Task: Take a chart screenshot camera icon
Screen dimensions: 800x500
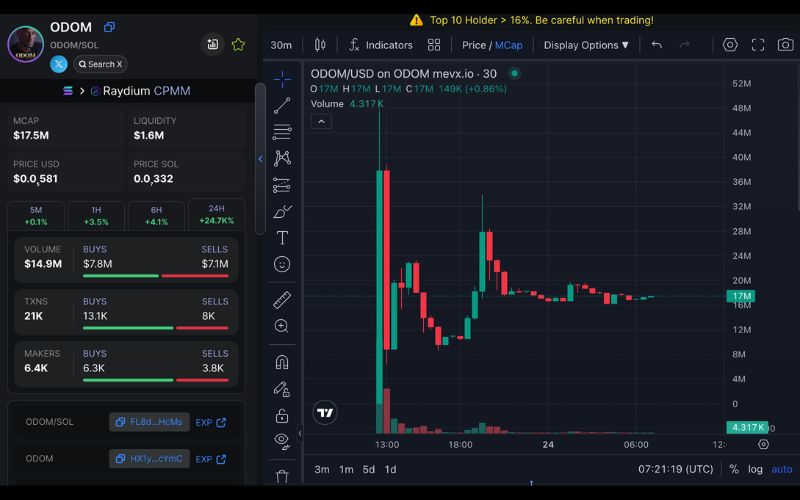Action: [785, 45]
